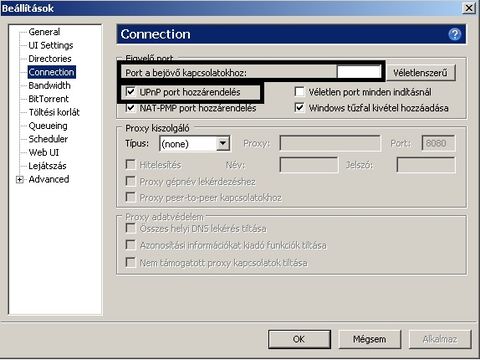Toggle UPnP port hozzárendelés checkbox
Image resolution: width=480 pixels, height=360 pixels.
click(x=130, y=91)
